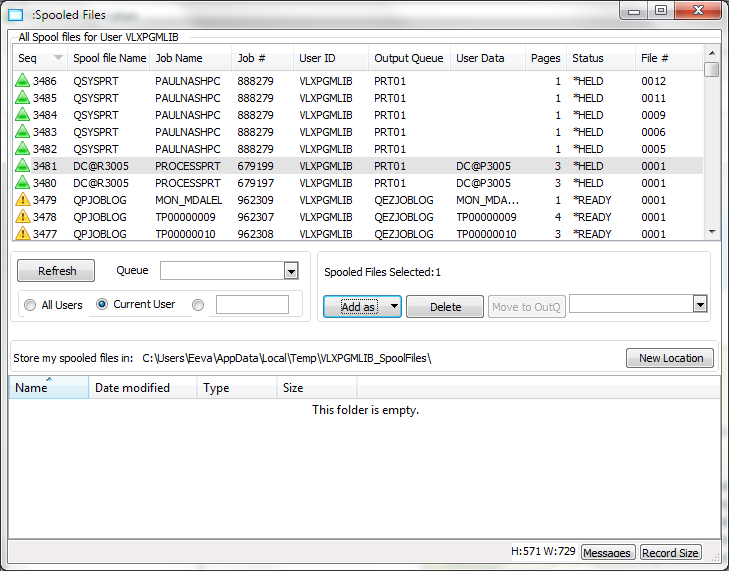Viewport: 729px width, 571px height.
Task: Select row with job number 962309
Action: pos(358,200)
